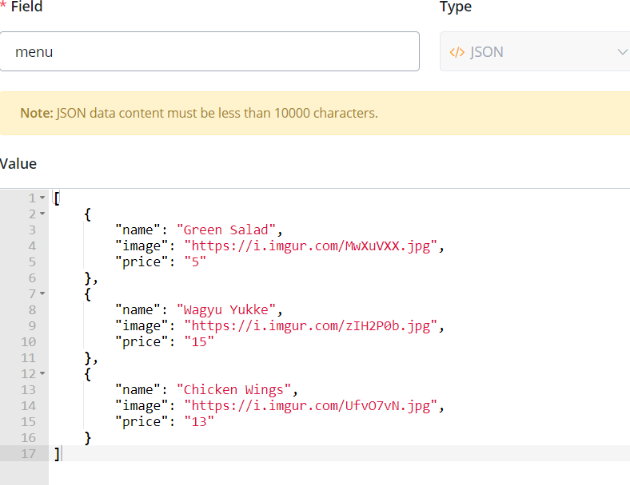Screen dimensions: 630x485
Task: Click the chevron arrow on Type dropdown
Action: point(621,52)
